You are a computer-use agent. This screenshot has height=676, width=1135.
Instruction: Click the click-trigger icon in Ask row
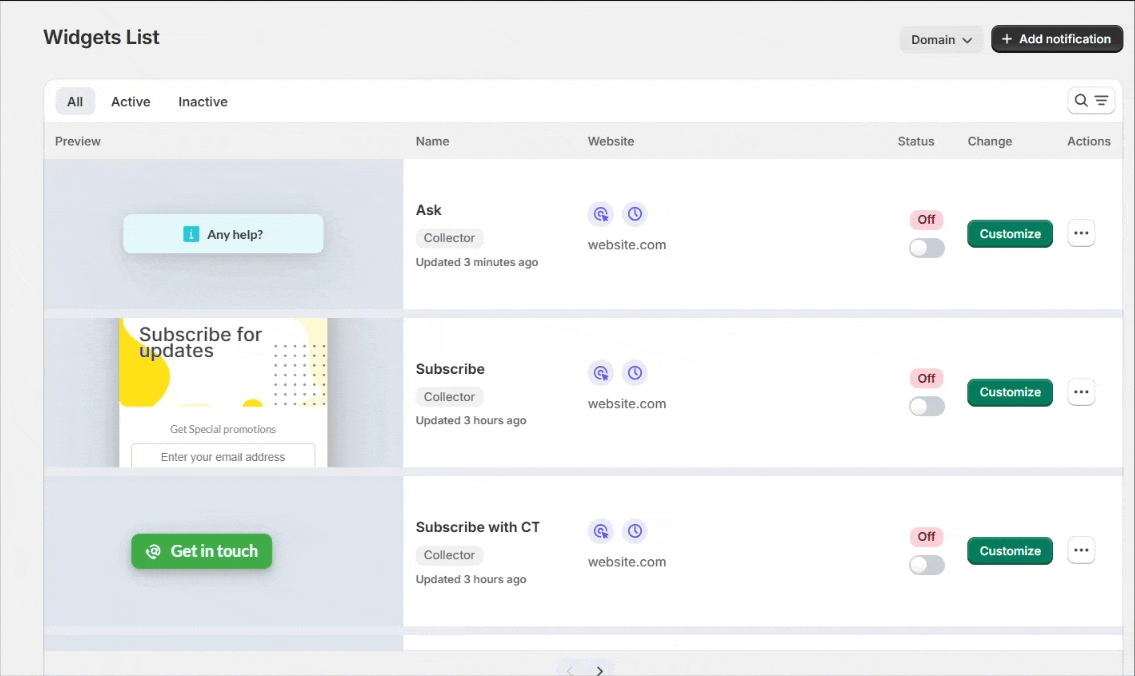[x=600, y=214]
